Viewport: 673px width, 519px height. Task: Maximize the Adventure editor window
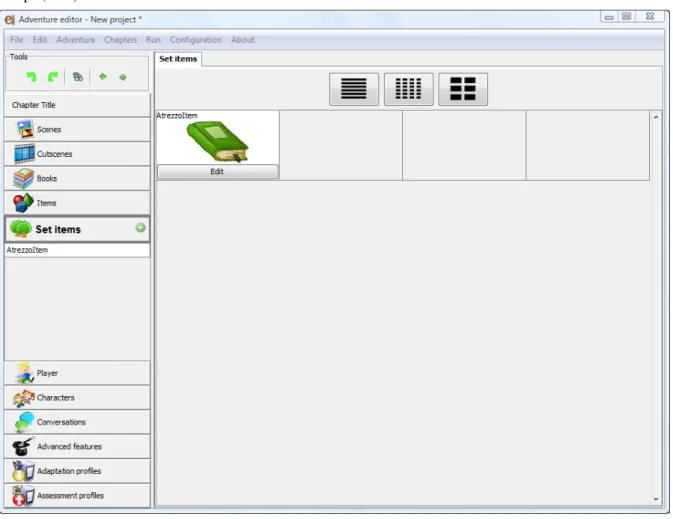tap(627, 17)
